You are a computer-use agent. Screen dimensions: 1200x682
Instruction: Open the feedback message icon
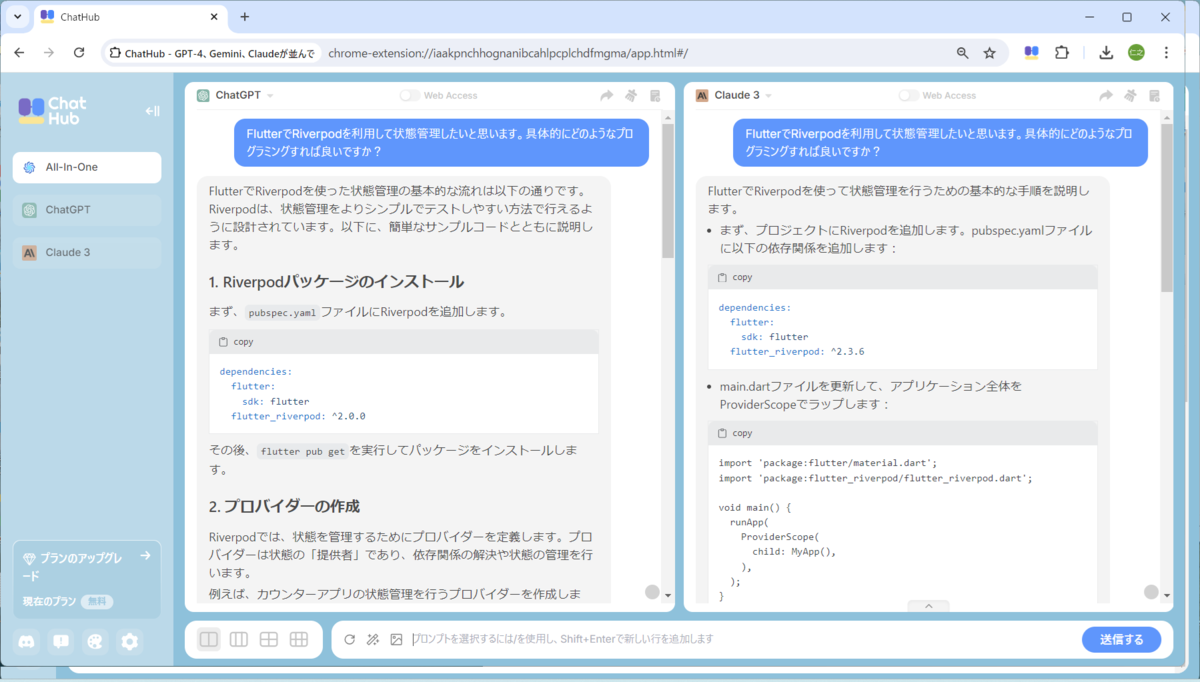point(61,642)
